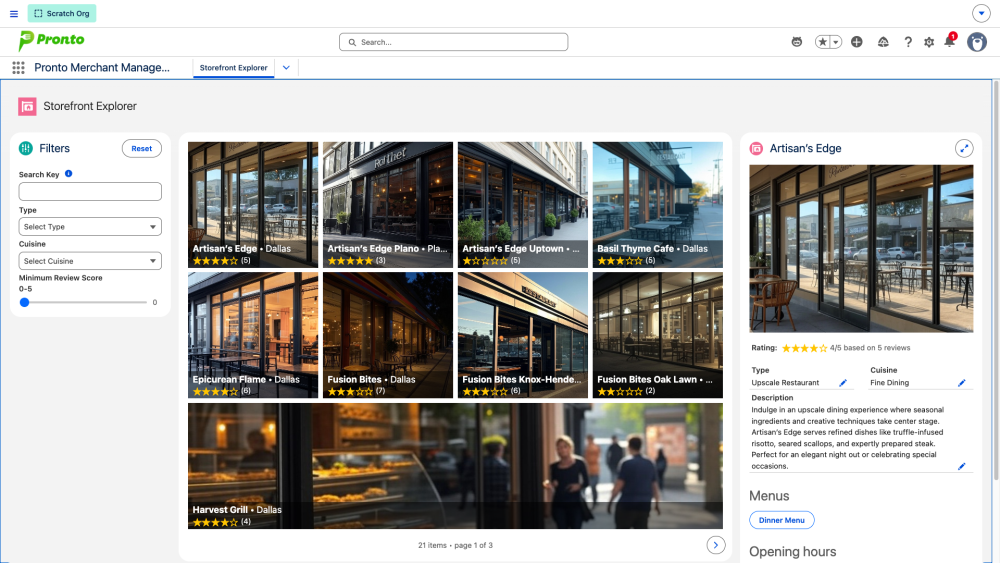Open the Setup gear icon
The height and width of the screenshot is (563, 1000).
point(929,42)
